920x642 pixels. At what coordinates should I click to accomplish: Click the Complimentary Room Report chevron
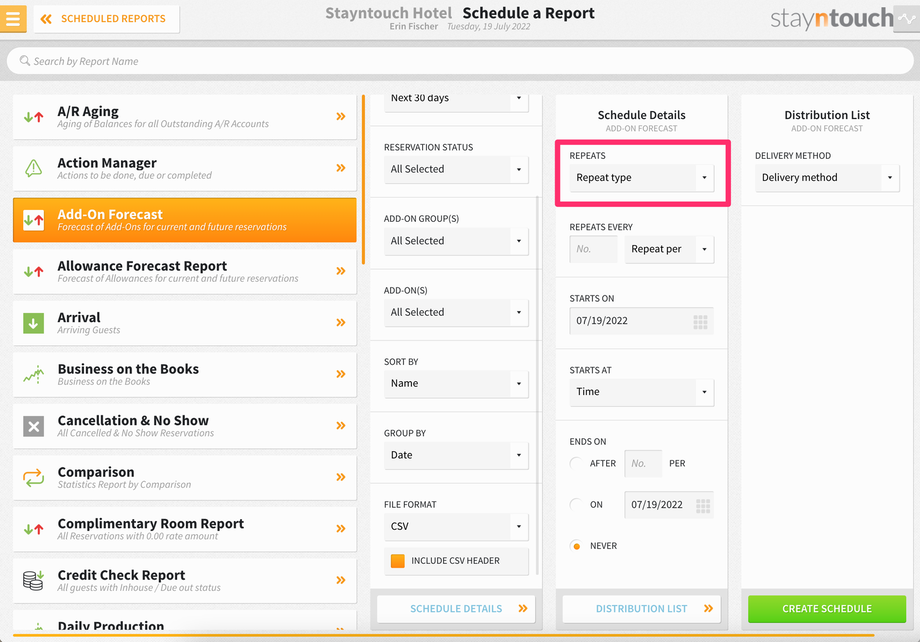click(x=341, y=528)
